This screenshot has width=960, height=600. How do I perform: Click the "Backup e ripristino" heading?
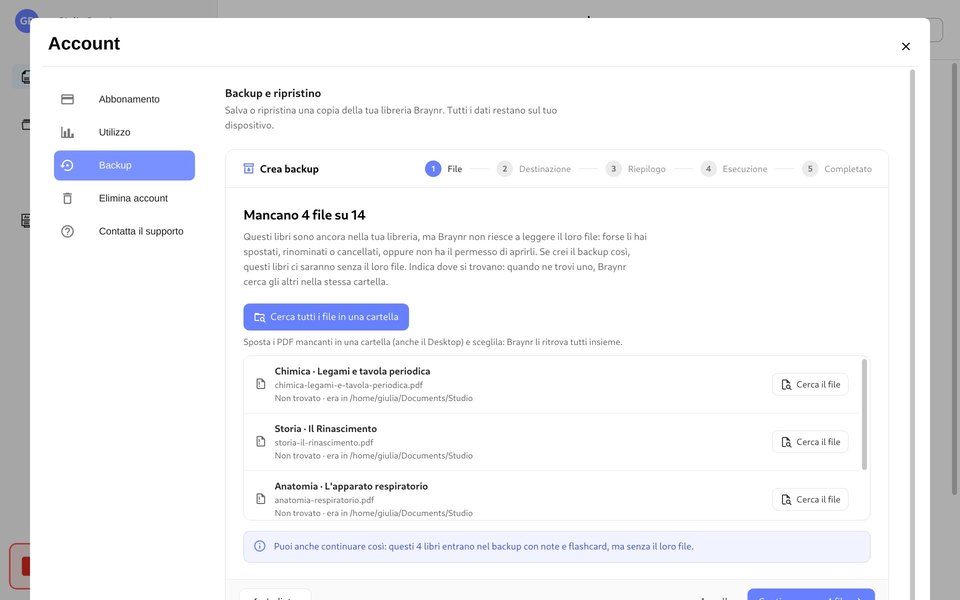pos(273,93)
